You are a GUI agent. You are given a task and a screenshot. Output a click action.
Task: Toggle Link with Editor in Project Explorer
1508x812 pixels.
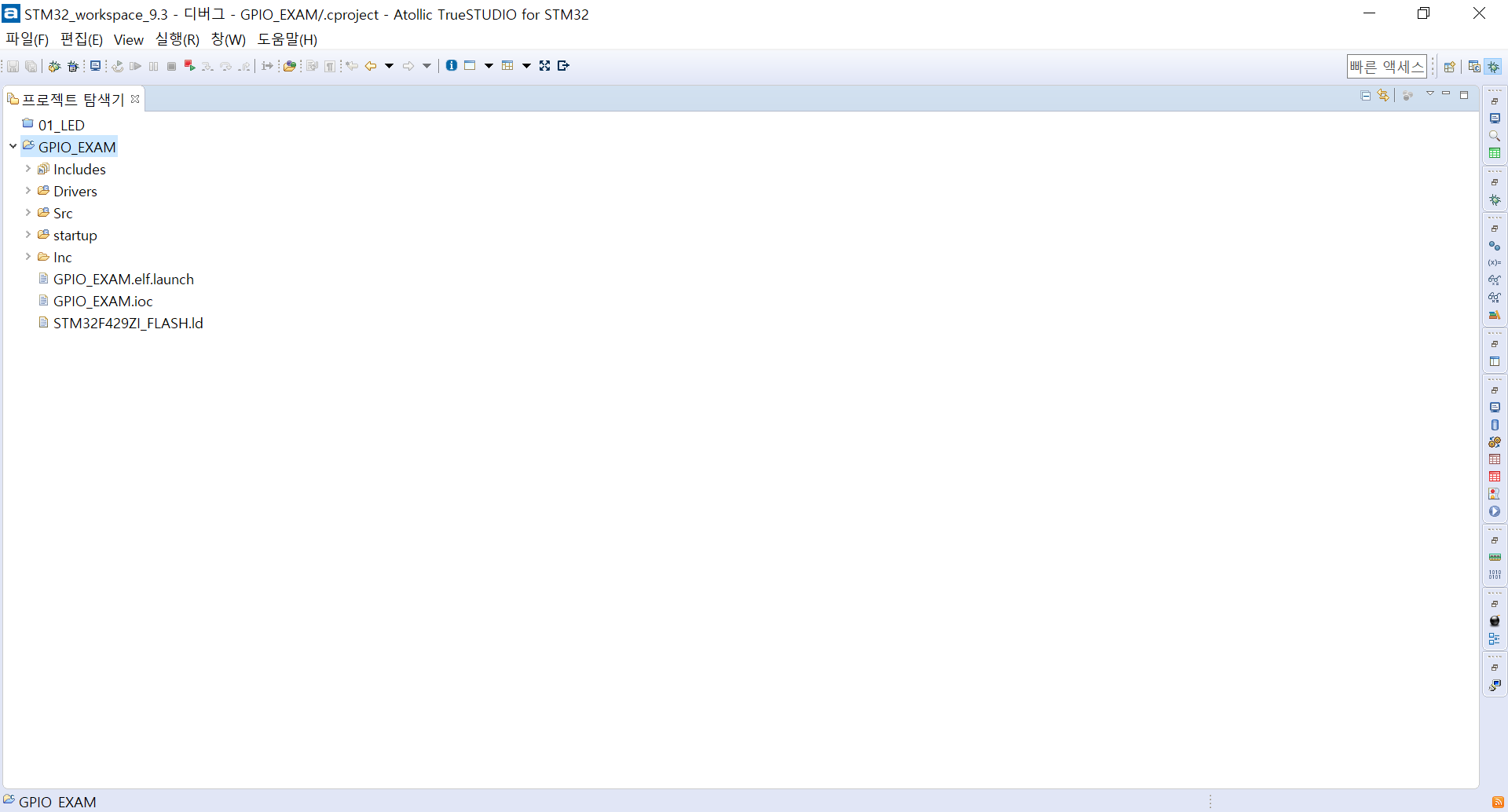click(1384, 96)
